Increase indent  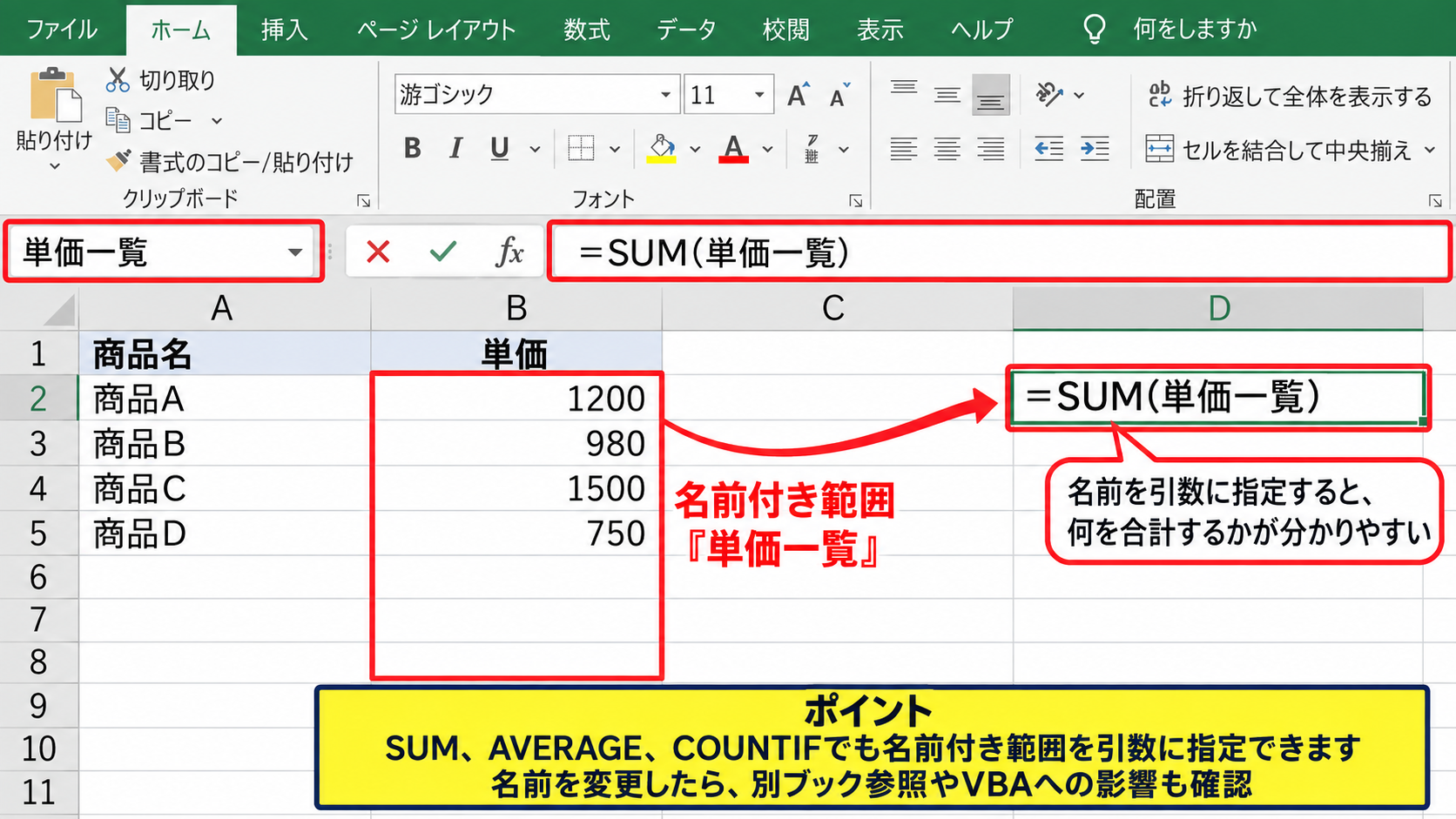tap(1095, 149)
